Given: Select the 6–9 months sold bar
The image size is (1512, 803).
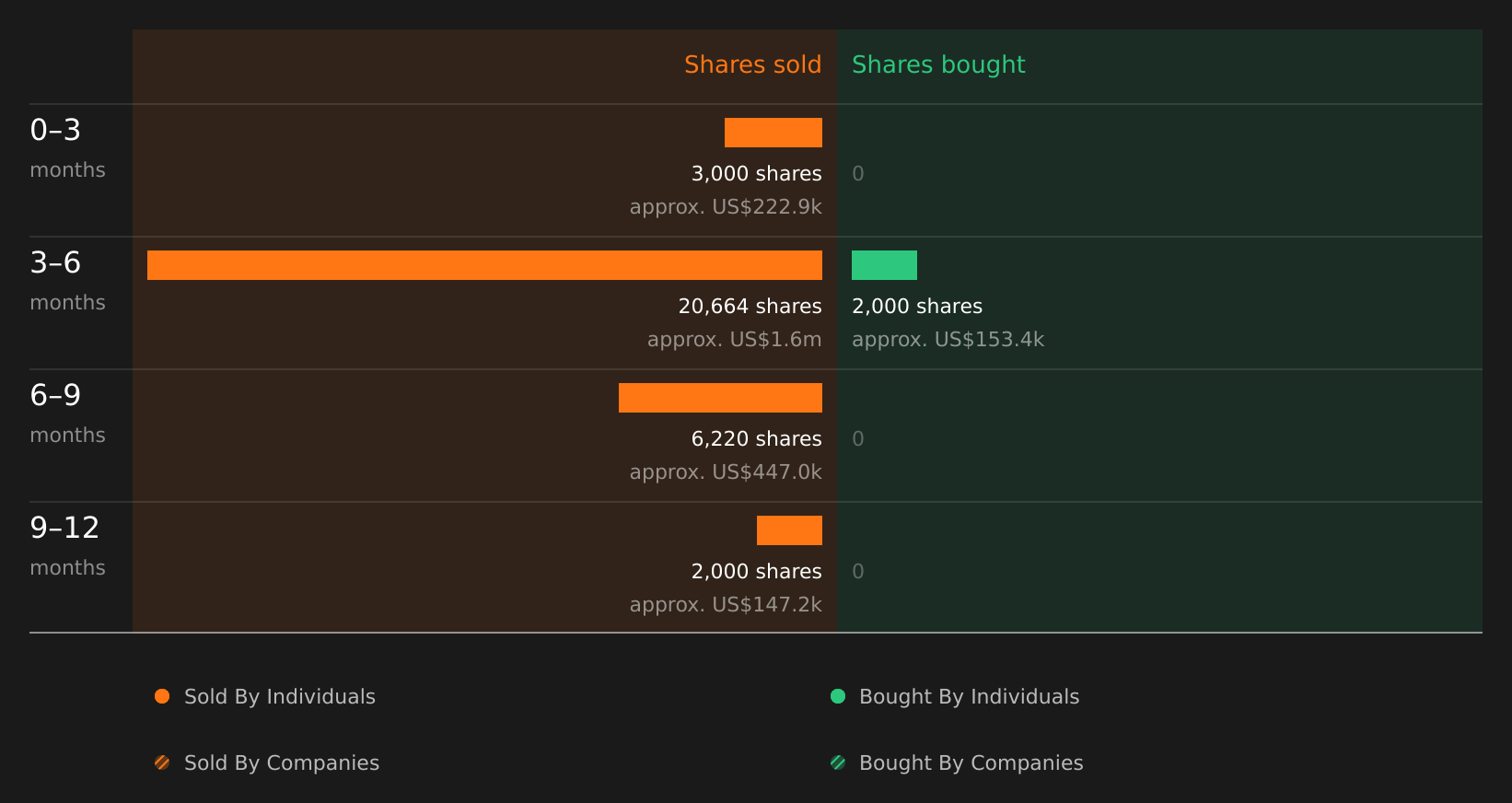Looking at the screenshot, I should (720, 398).
